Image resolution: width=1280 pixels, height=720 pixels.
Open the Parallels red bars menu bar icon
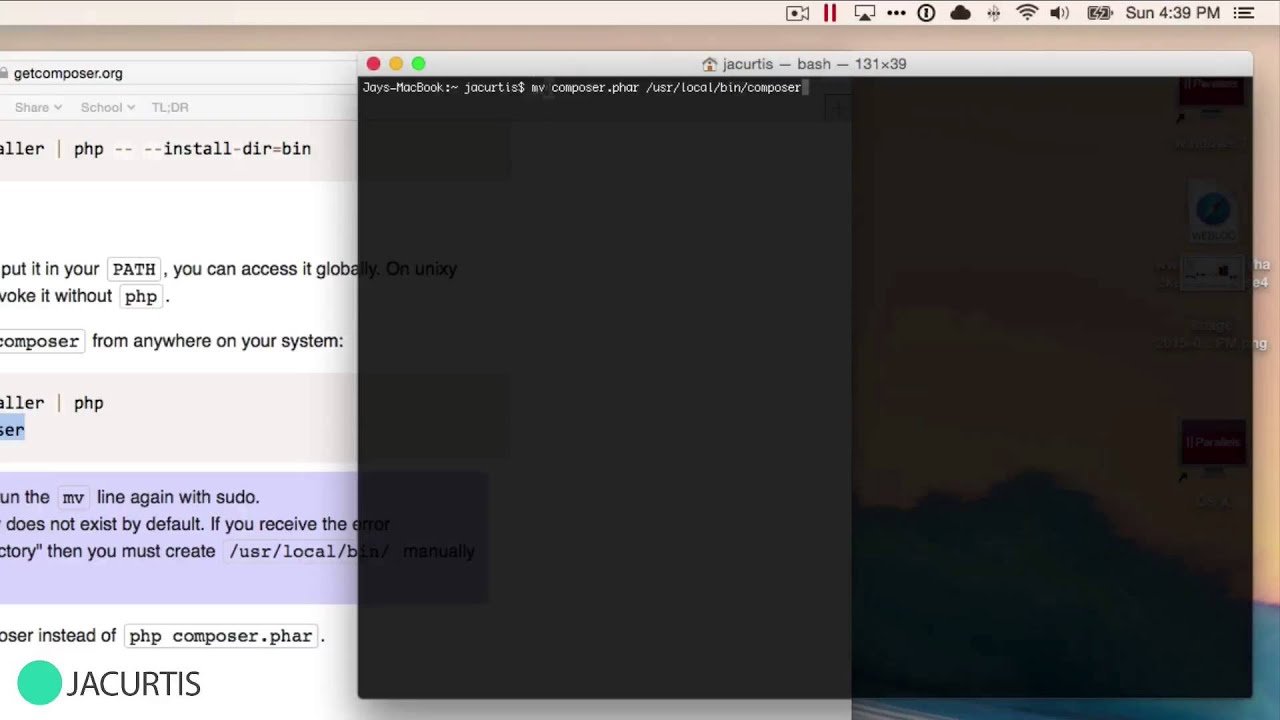click(830, 13)
